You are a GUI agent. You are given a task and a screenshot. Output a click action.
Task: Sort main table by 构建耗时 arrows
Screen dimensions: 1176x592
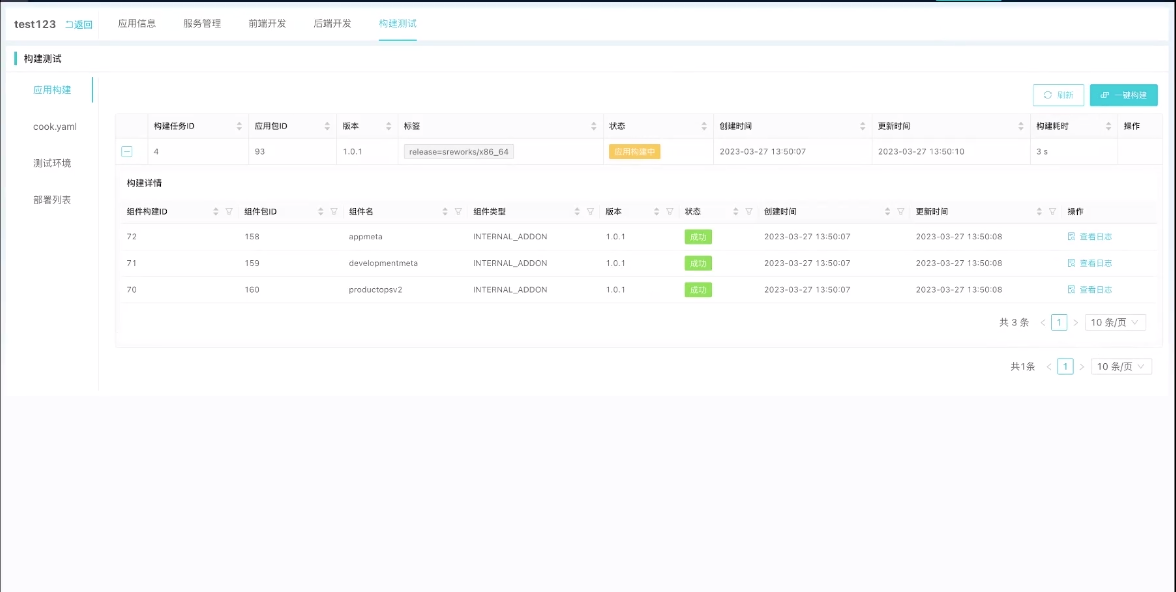pos(1108,127)
